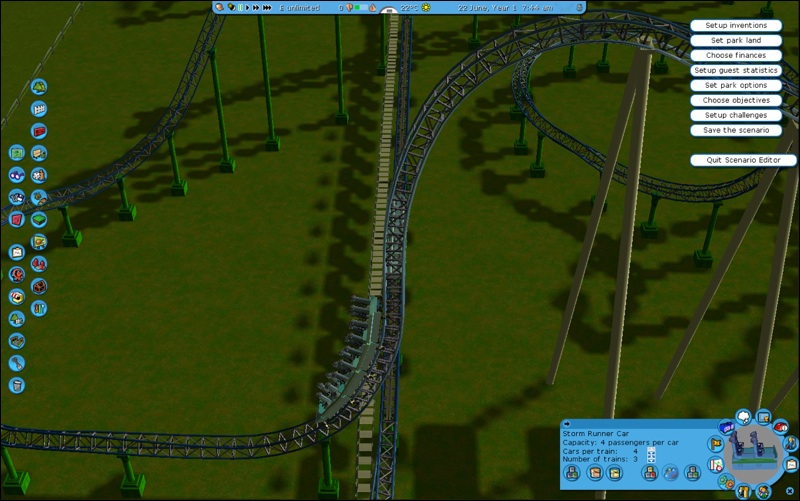Click Save the scenario

click(x=736, y=130)
